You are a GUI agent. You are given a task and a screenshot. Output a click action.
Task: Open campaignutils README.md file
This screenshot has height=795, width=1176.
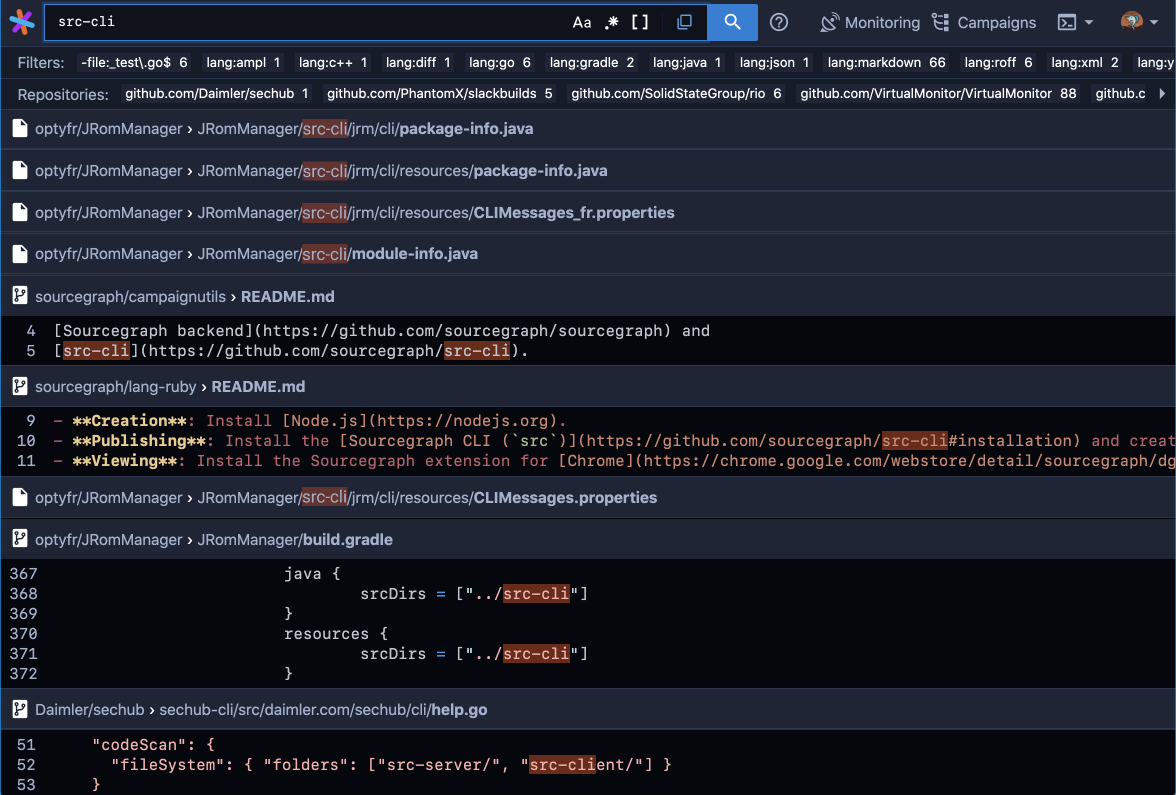287,297
